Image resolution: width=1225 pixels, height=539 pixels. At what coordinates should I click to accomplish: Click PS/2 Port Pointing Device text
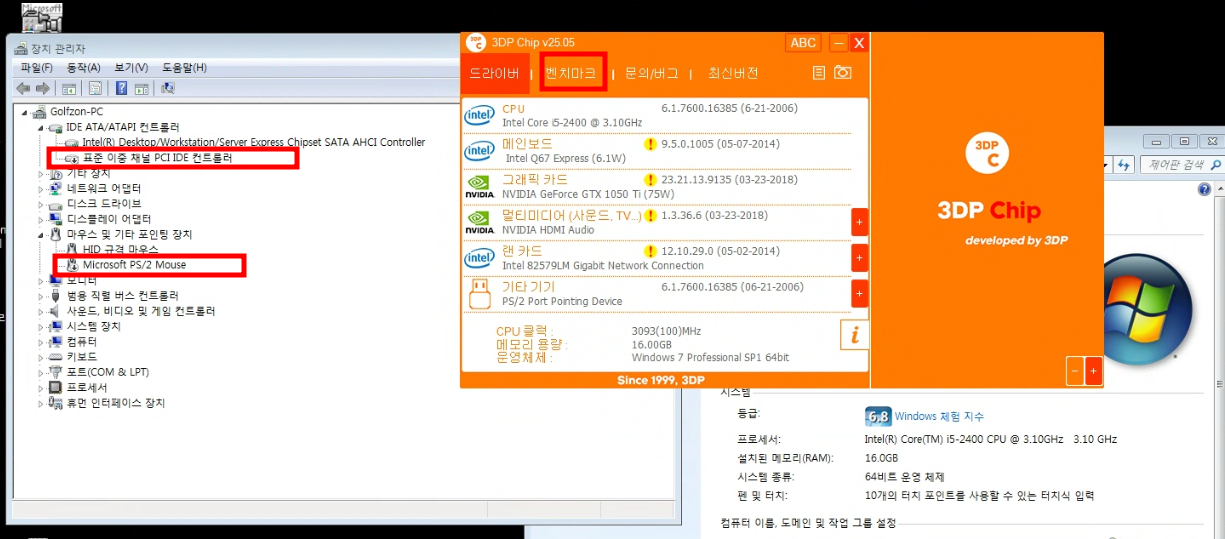562,301
